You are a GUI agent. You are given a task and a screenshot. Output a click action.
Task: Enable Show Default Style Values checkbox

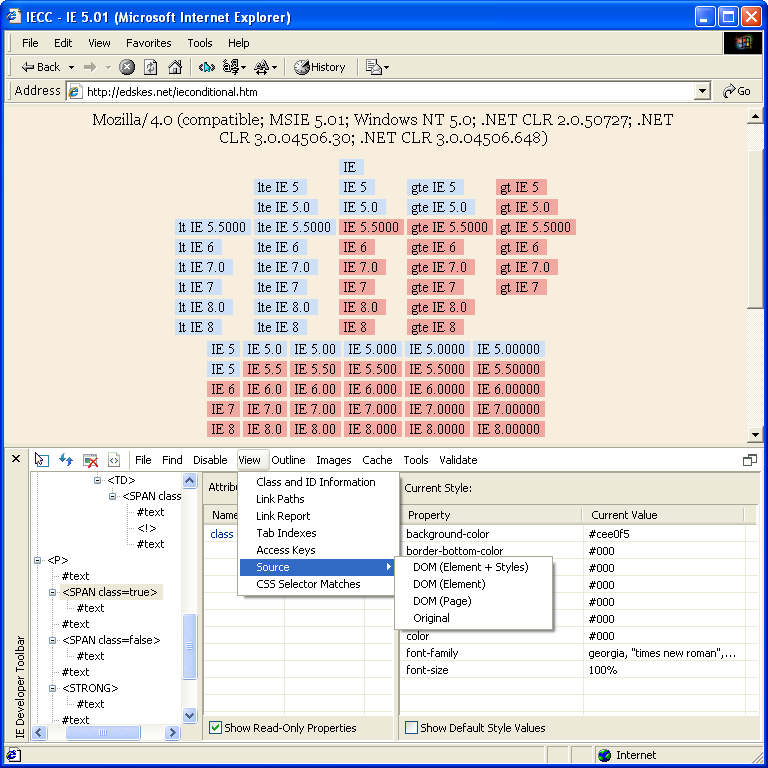click(x=411, y=728)
